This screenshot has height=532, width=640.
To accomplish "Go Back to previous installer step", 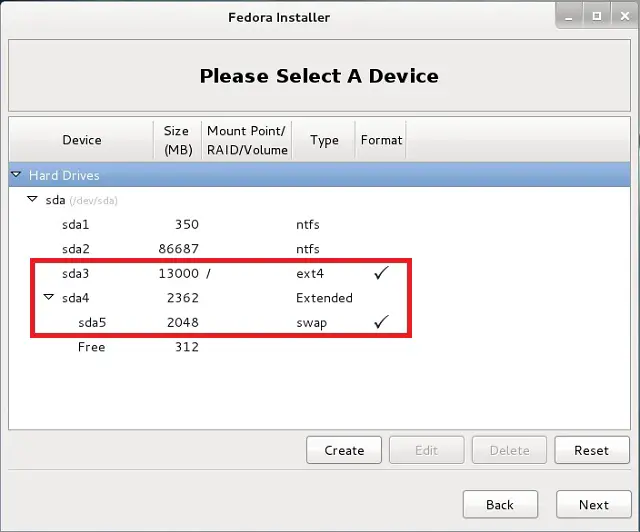I will point(500,505).
